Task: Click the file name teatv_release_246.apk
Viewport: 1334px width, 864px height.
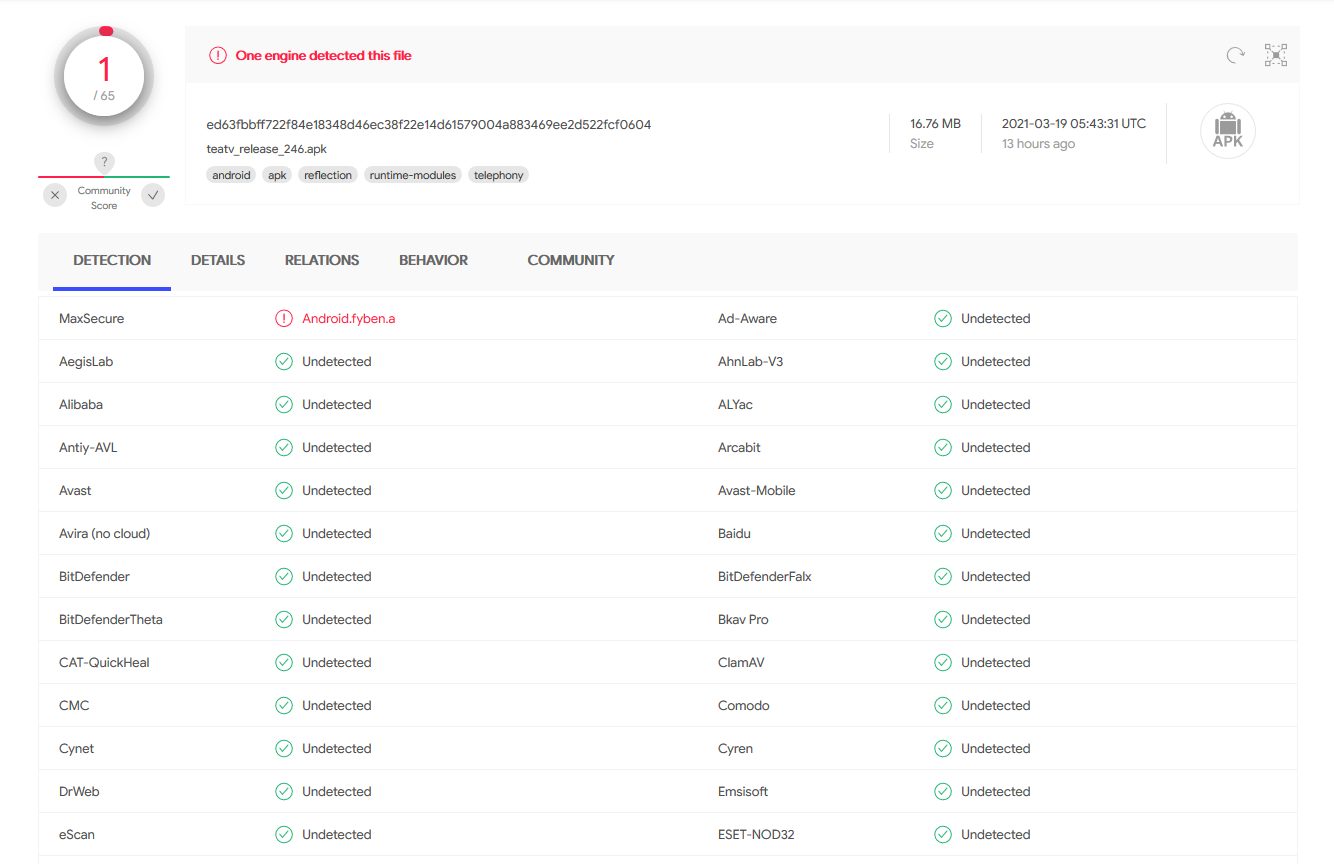Action: [x=267, y=149]
